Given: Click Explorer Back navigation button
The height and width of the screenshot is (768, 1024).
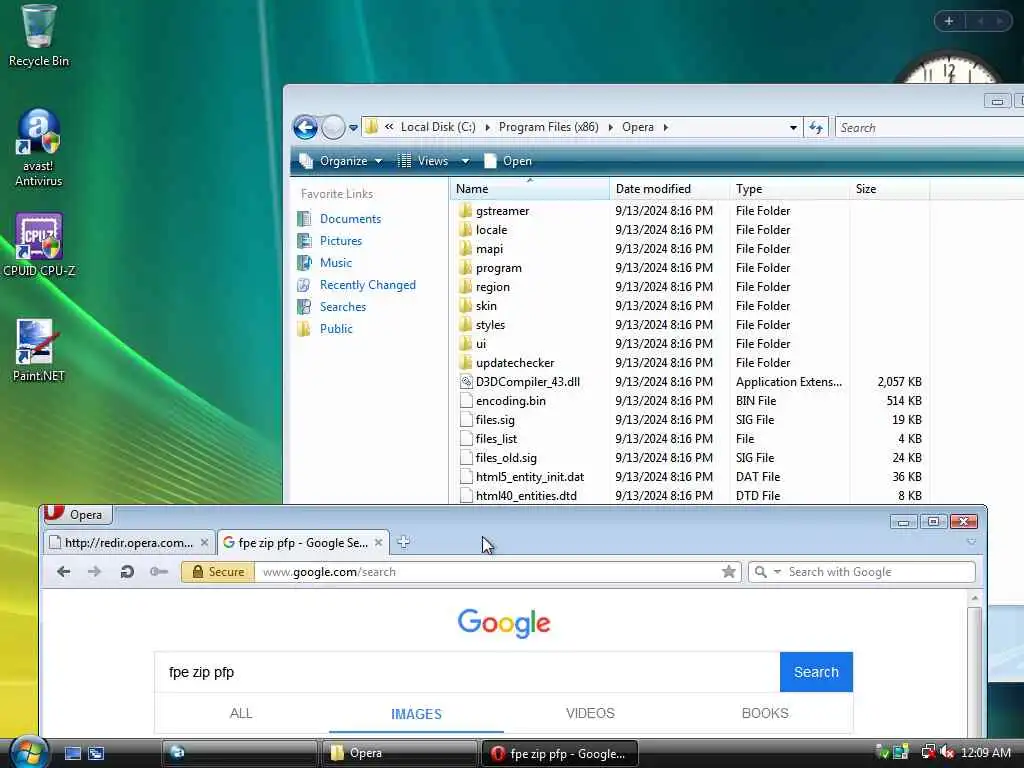Looking at the screenshot, I should click(305, 127).
